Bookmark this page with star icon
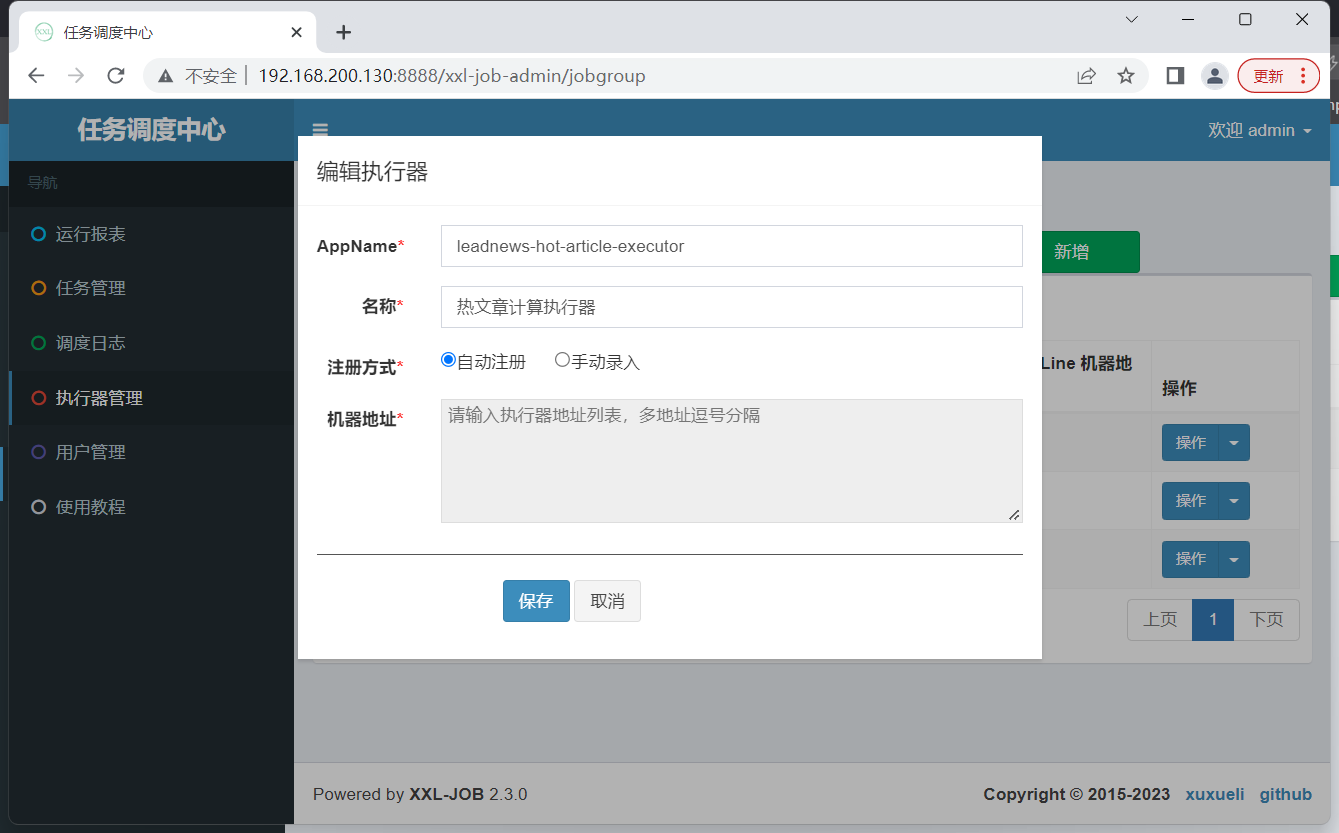Screen dimensions: 1339x833 (x=1126, y=76)
